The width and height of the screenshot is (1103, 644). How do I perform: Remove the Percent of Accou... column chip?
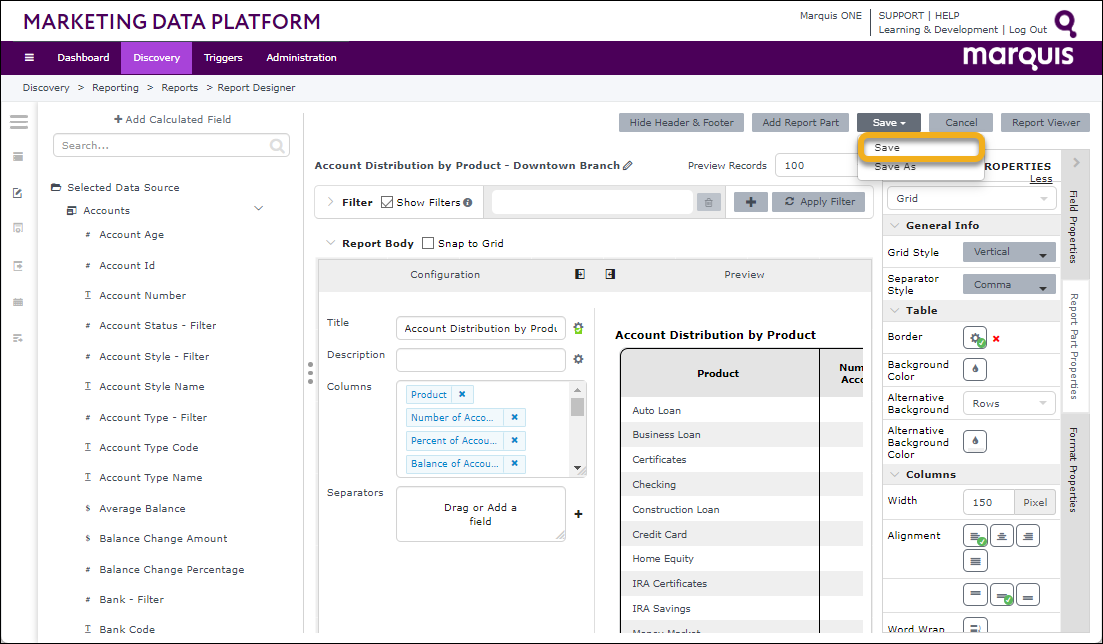(514, 441)
